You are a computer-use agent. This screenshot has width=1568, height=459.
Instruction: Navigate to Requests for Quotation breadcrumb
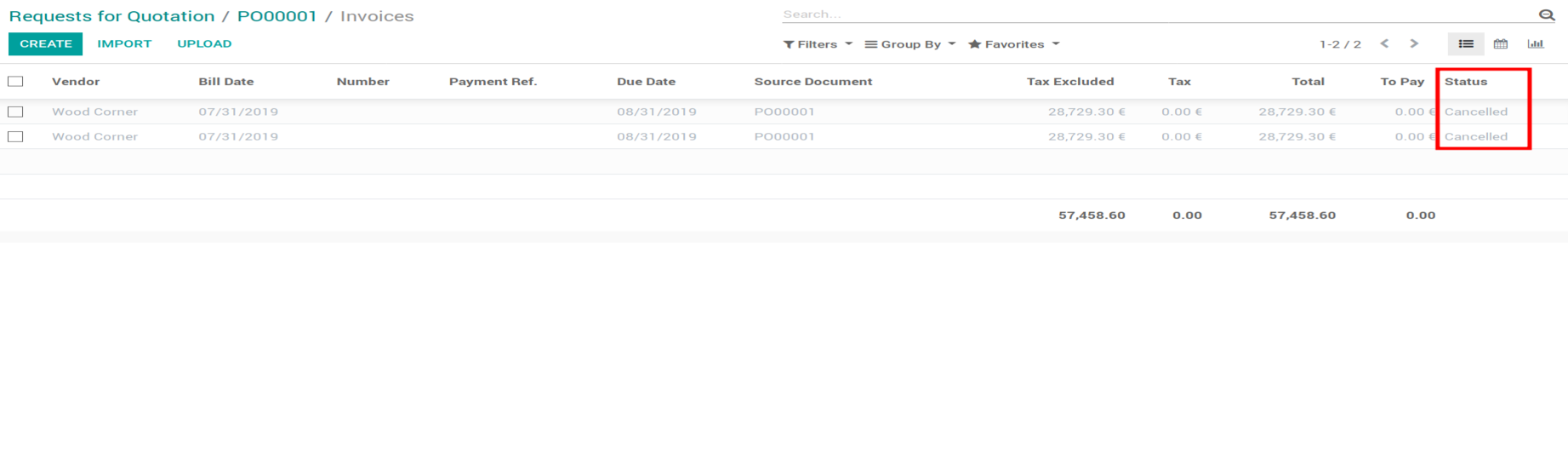point(111,16)
